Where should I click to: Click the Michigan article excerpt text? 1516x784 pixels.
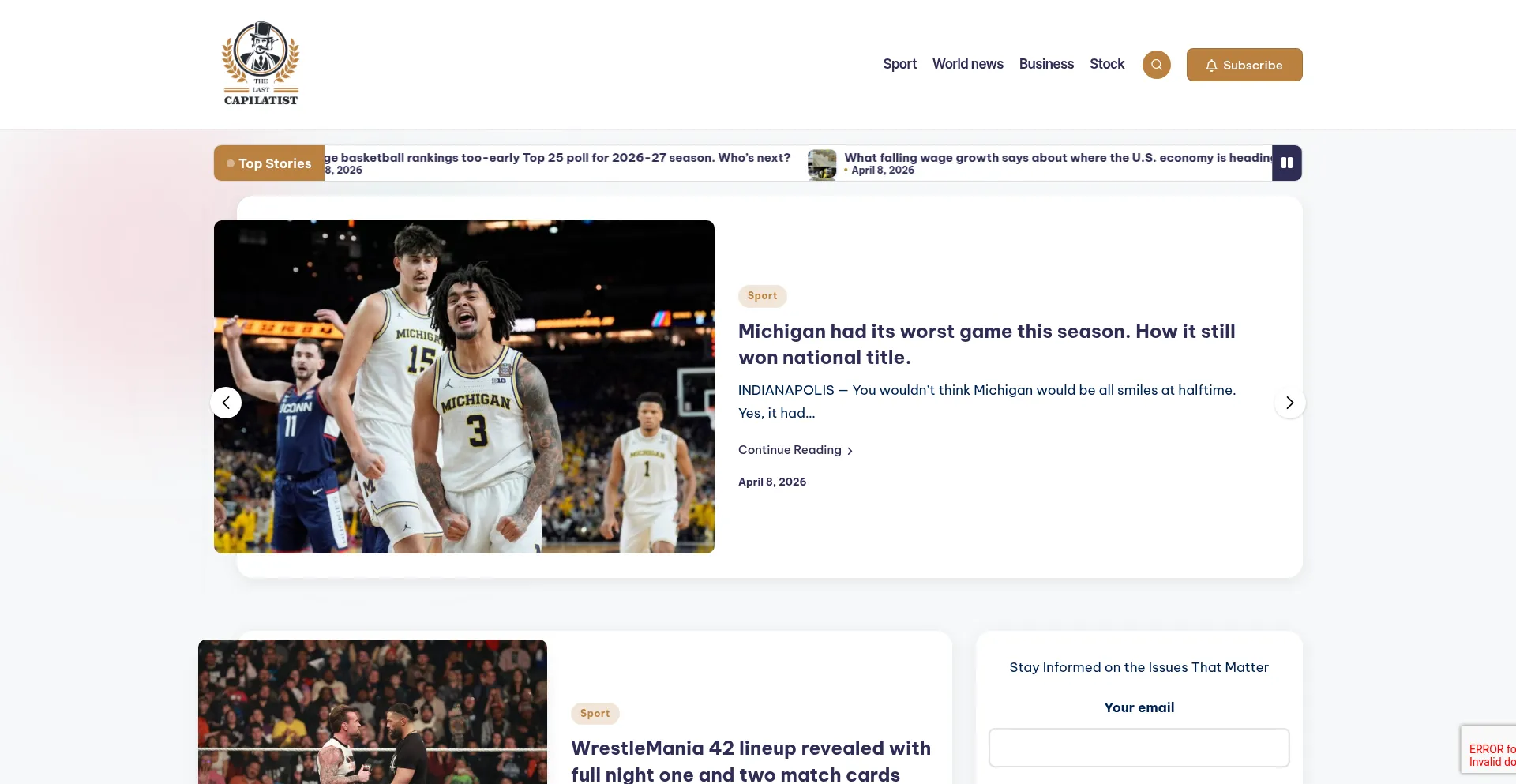(x=987, y=401)
